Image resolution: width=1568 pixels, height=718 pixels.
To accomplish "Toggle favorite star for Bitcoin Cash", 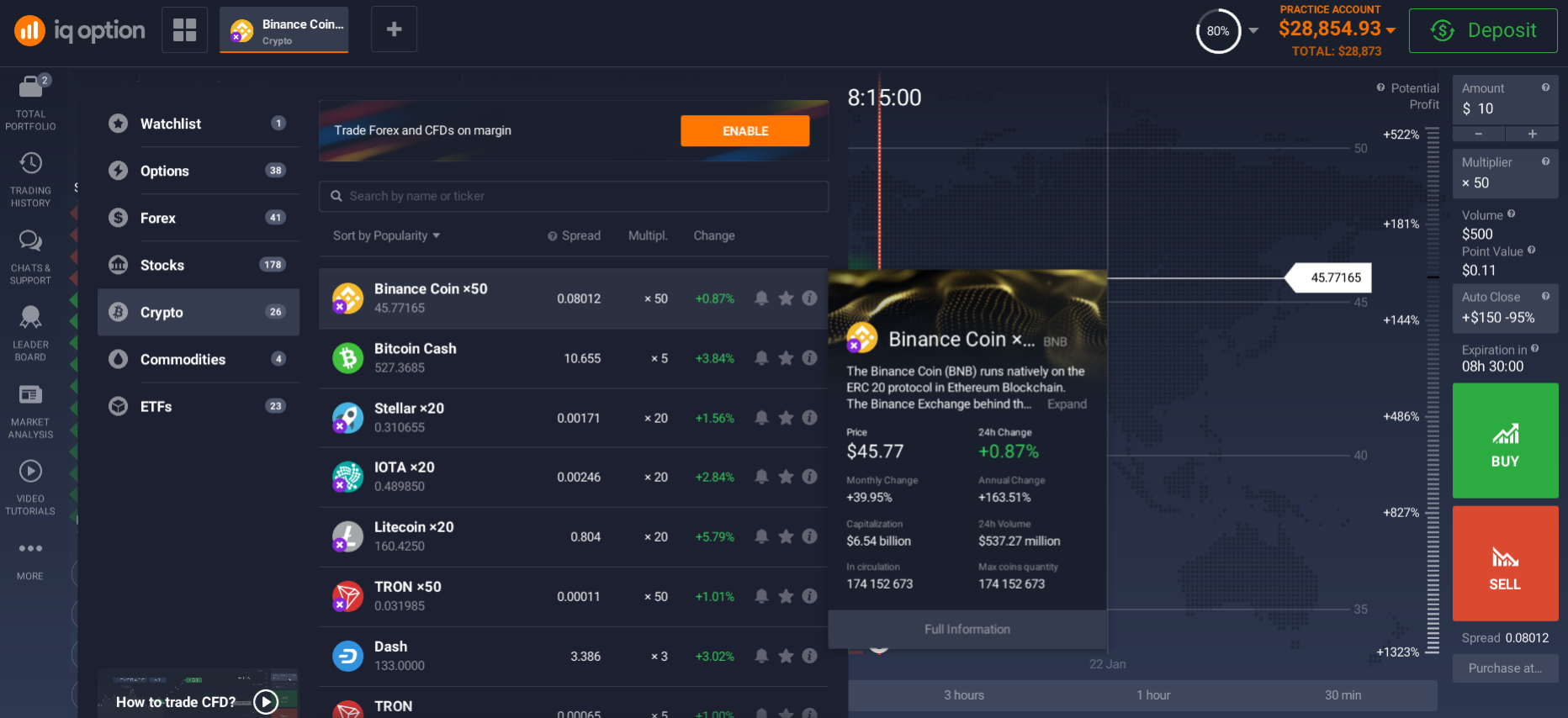I will [x=786, y=358].
